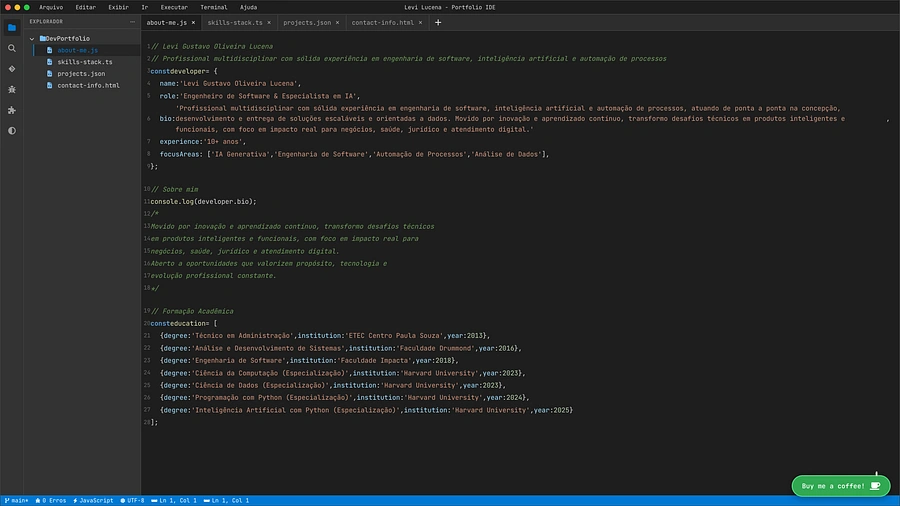The image size is (900, 506).
Task: Click the plus icon to add new tab
Action: pyautogui.click(x=438, y=22)
